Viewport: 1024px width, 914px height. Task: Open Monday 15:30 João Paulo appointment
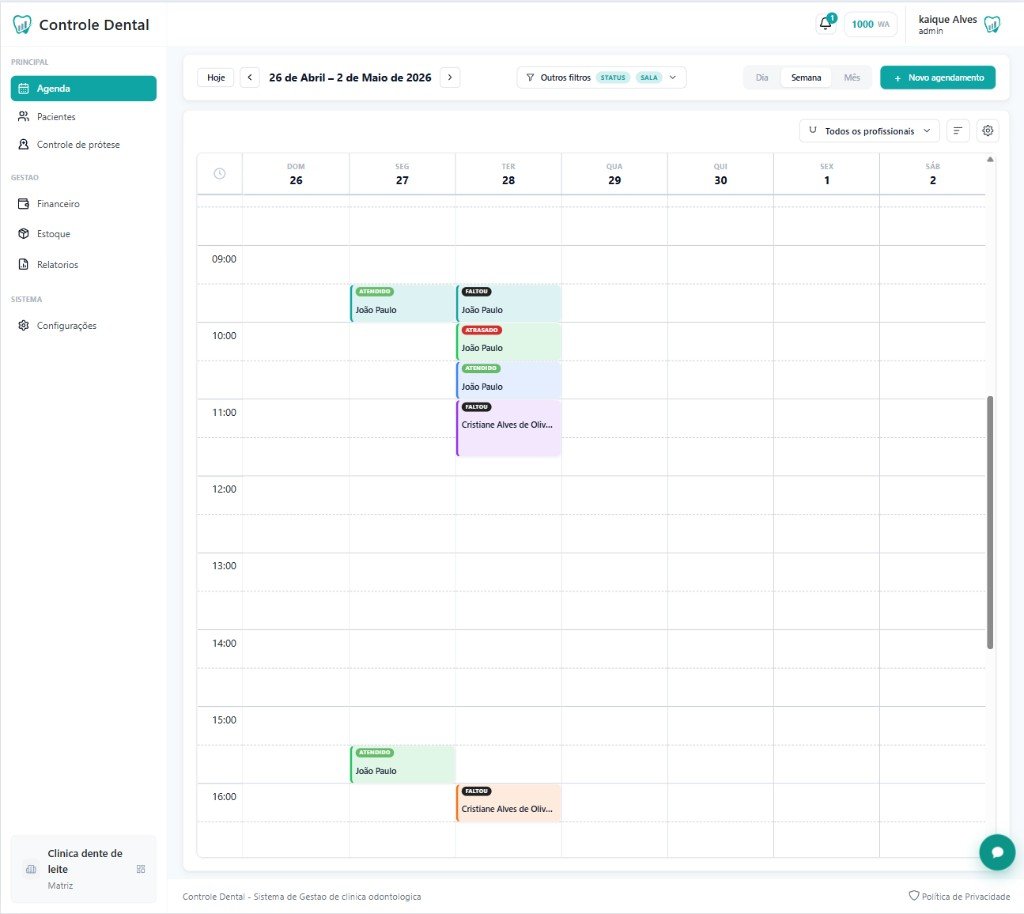(402, 764)
